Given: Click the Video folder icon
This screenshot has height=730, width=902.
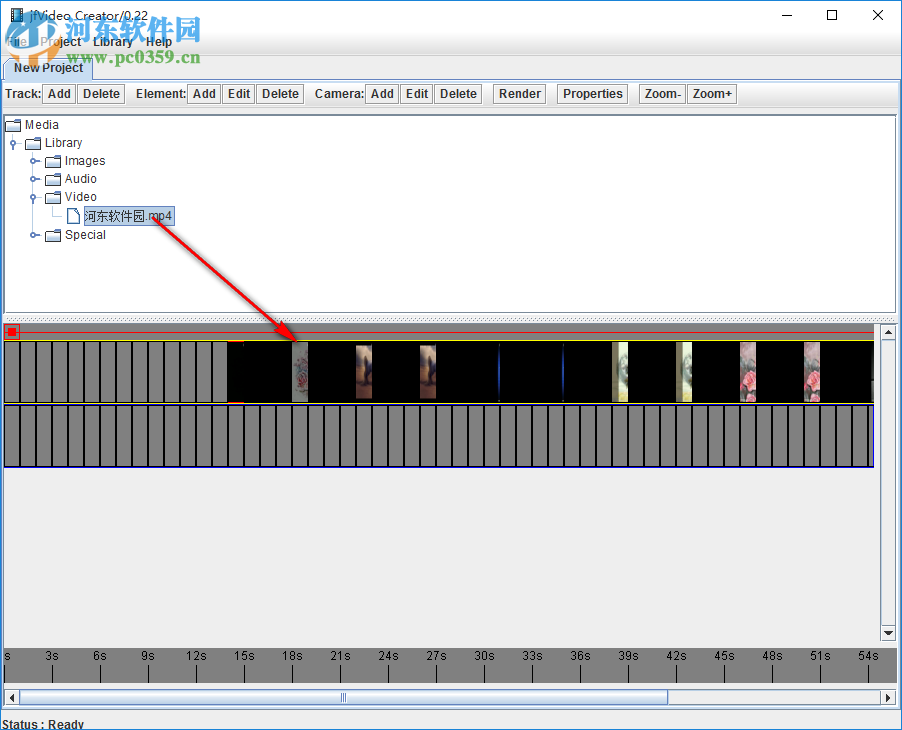Looking at the screenshot, I should click(52, 197).
